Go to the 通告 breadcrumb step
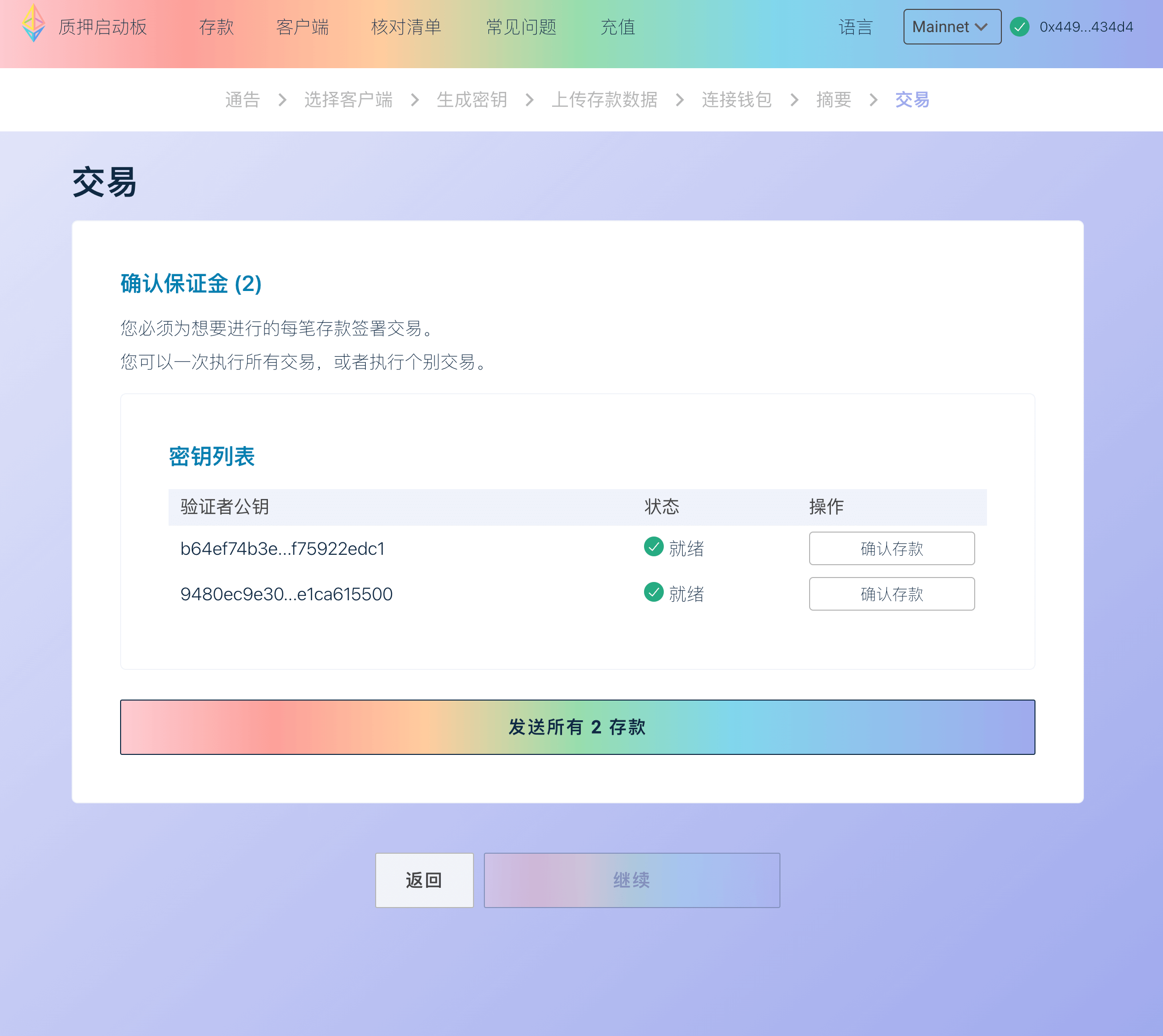The height and width of the screenshot is (1036, 1163). click(x=243, y=100)
